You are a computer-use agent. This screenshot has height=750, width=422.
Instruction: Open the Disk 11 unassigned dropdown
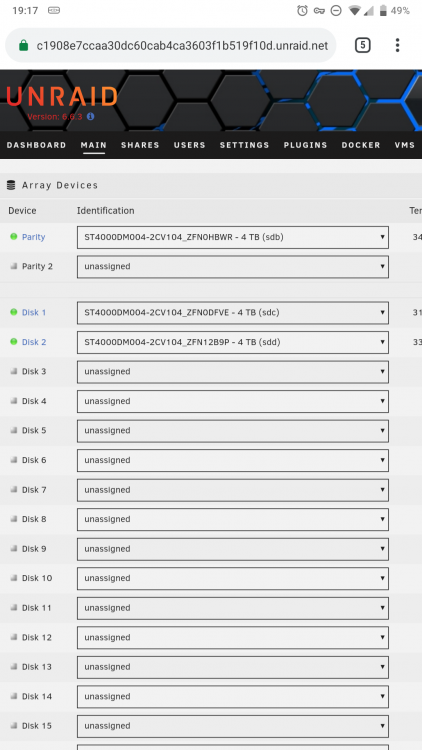pyautogui.click(x=233, y=608)
